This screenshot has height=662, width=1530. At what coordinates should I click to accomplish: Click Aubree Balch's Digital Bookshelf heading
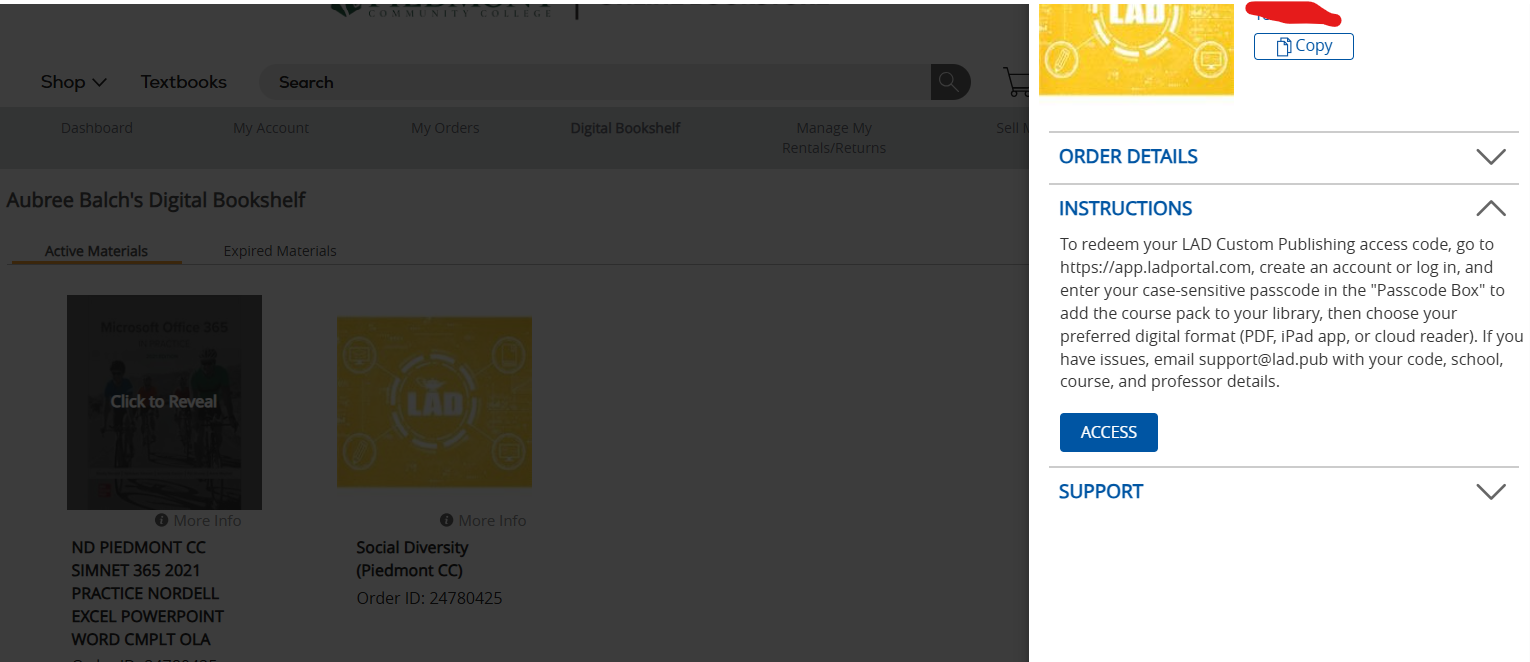pyautogui.click(x=156, y=200)
